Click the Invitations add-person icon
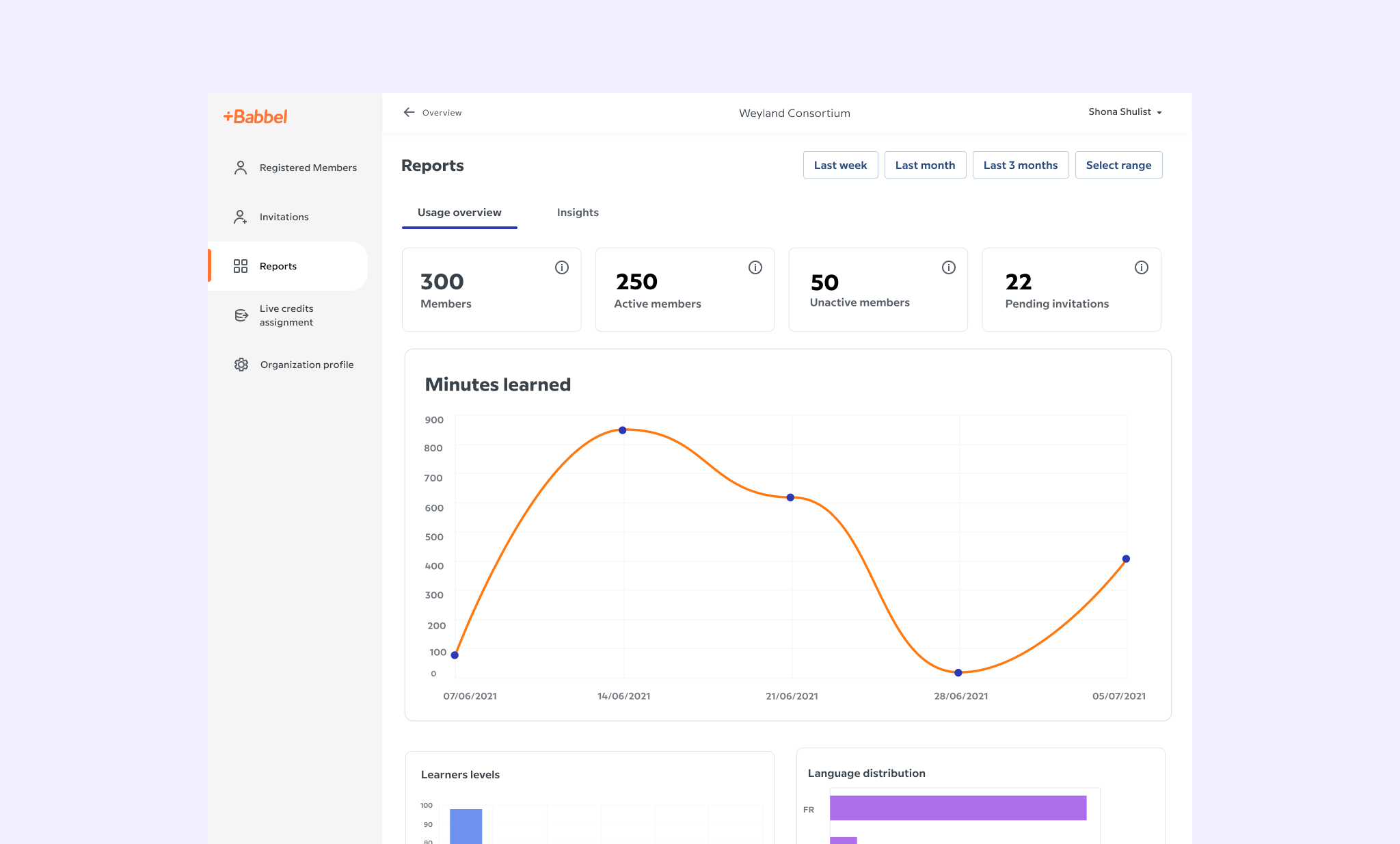1400x844 pixels. pyautogui.click(x=240, y=217)
